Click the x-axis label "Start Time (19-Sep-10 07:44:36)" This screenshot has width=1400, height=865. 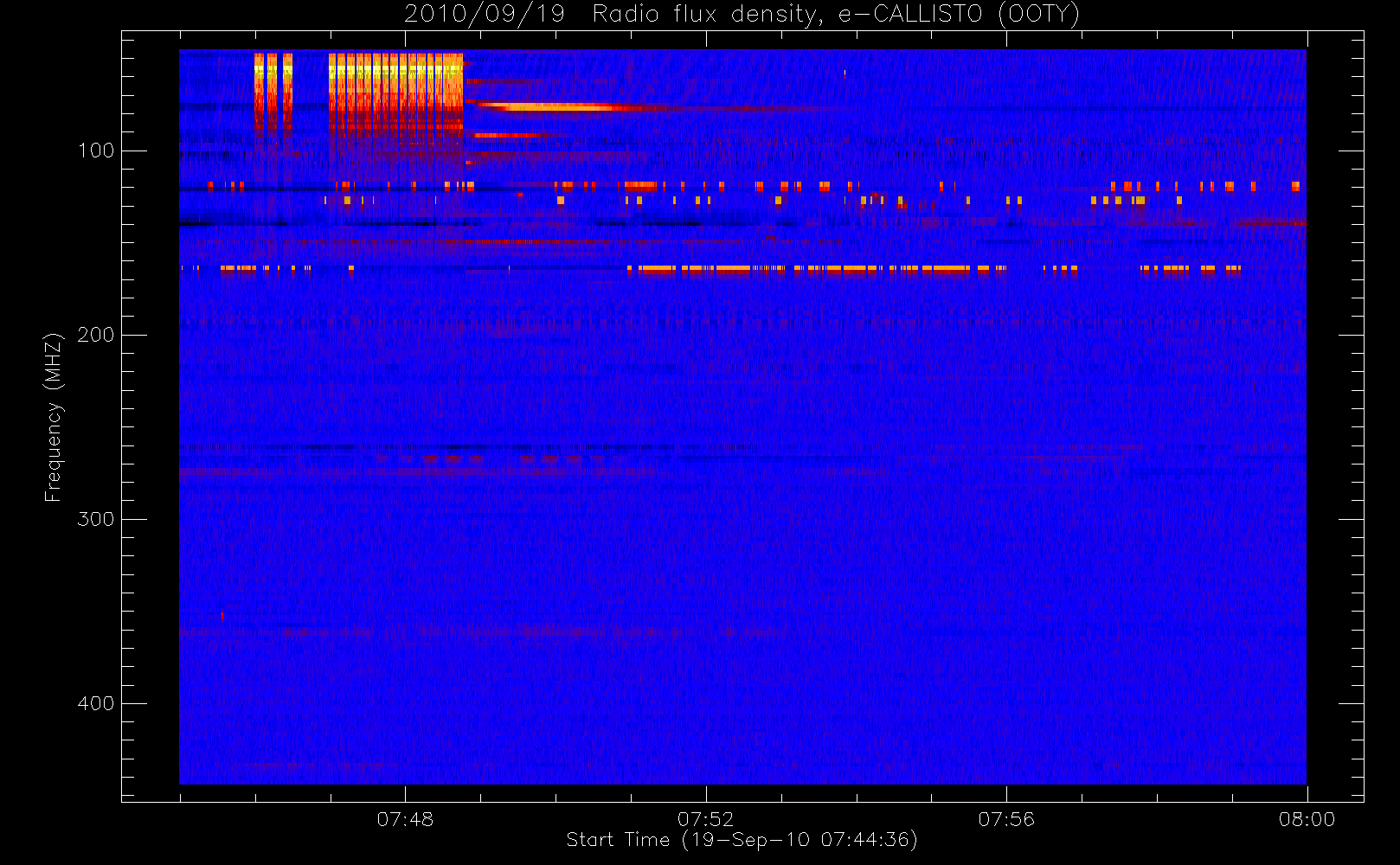[x=742, y=840]
